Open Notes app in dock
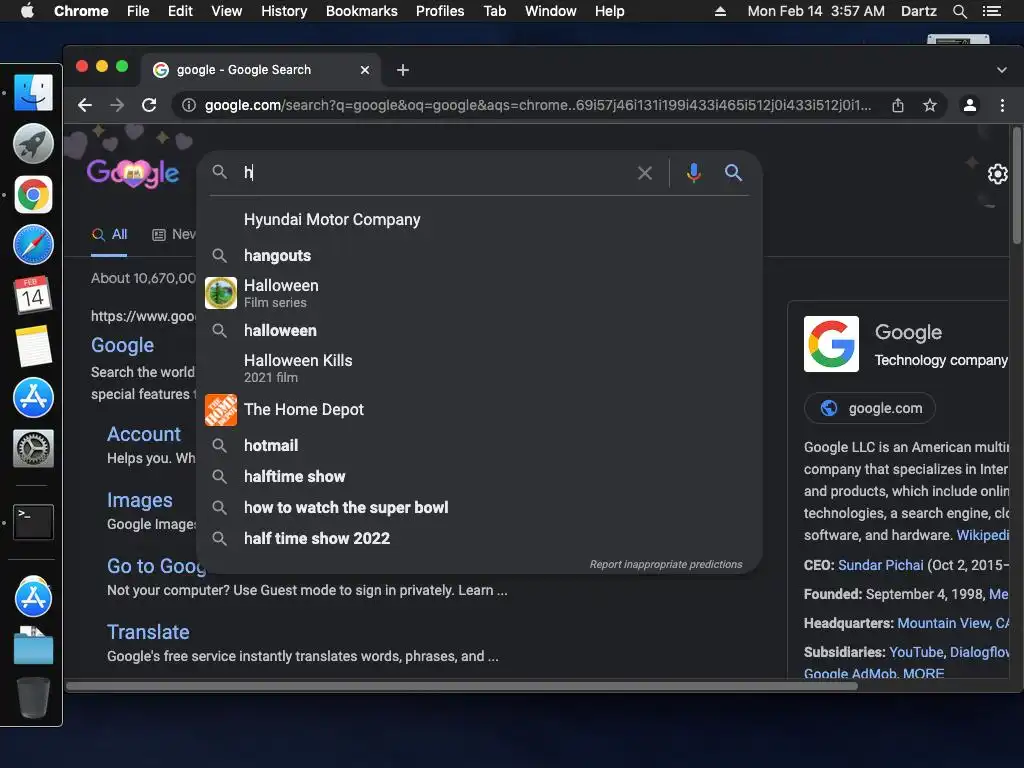The width and height of the screenshot is (1024, 768). [x=33, y=346]
